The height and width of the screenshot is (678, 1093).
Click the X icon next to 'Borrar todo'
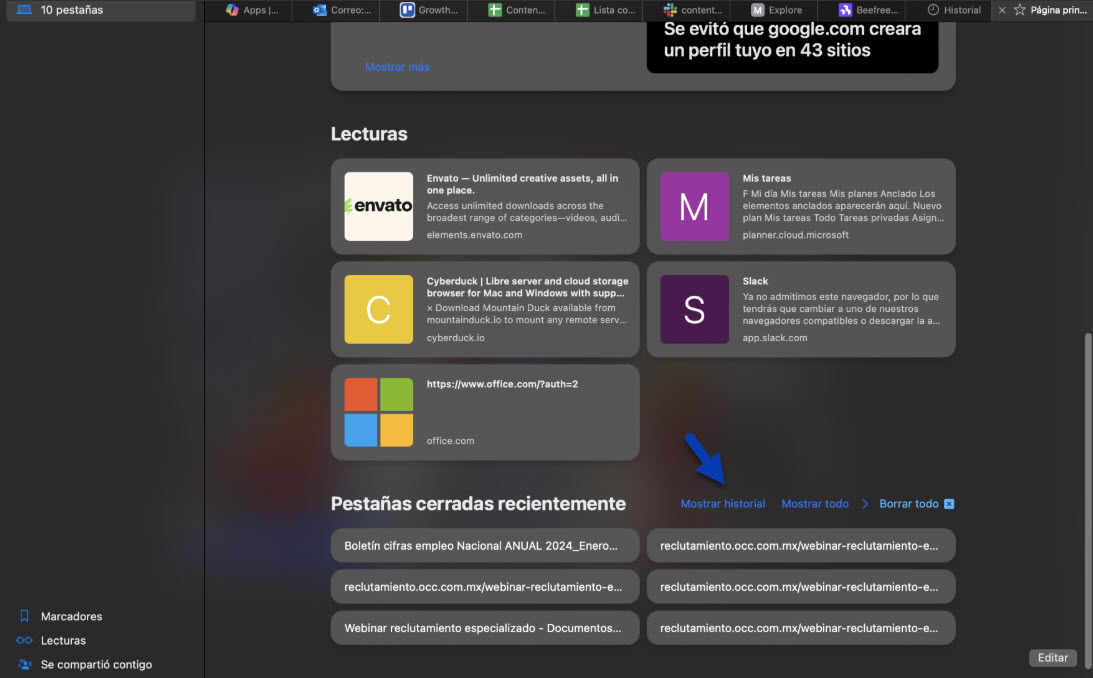coord(949,504)
